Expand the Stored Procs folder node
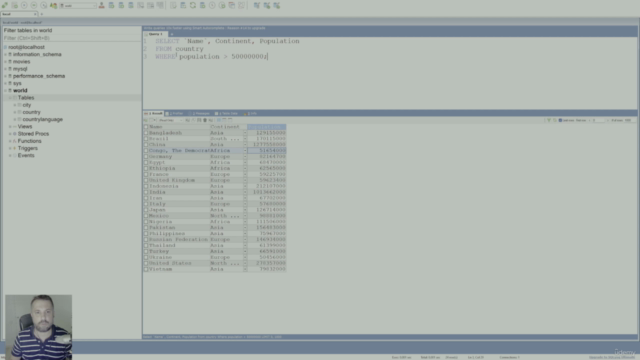The image size is (640, 360). 10,134
